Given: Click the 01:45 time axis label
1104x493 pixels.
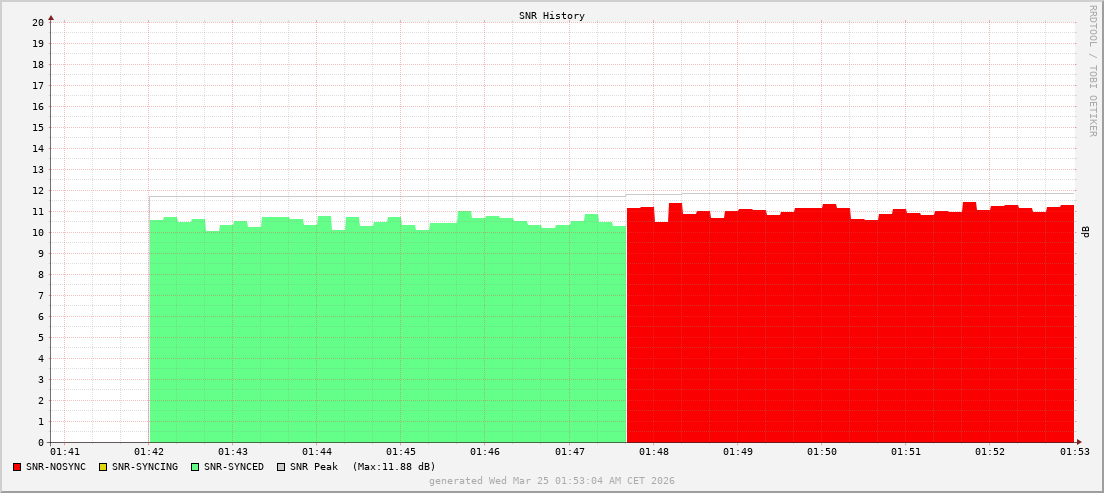Looking at the screenshot, I should tap(401, 452).
